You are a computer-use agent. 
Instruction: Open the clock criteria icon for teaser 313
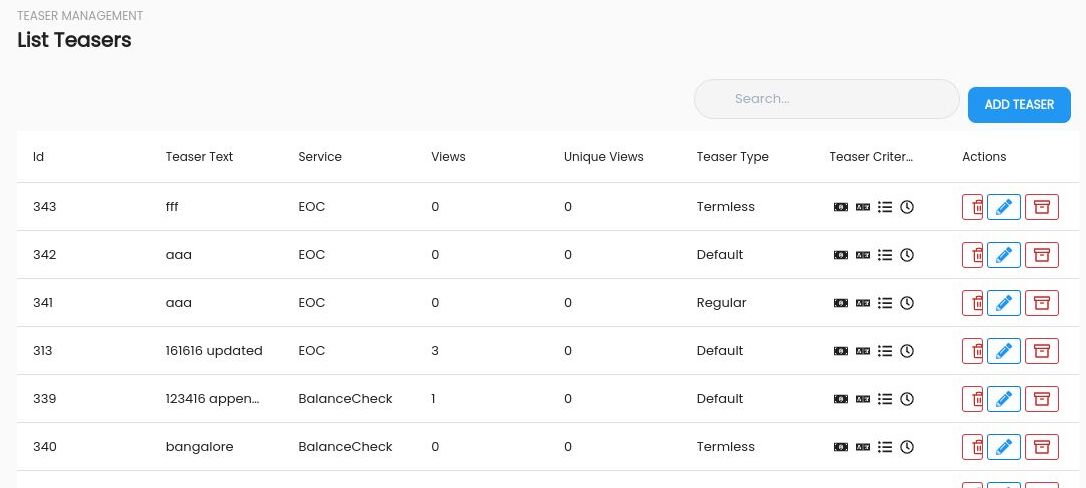click(x=907, y=351)
